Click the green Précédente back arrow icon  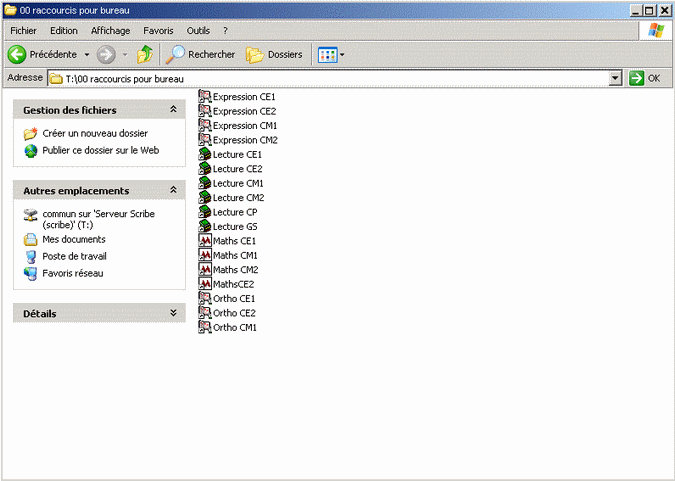[x=17, y=55]
